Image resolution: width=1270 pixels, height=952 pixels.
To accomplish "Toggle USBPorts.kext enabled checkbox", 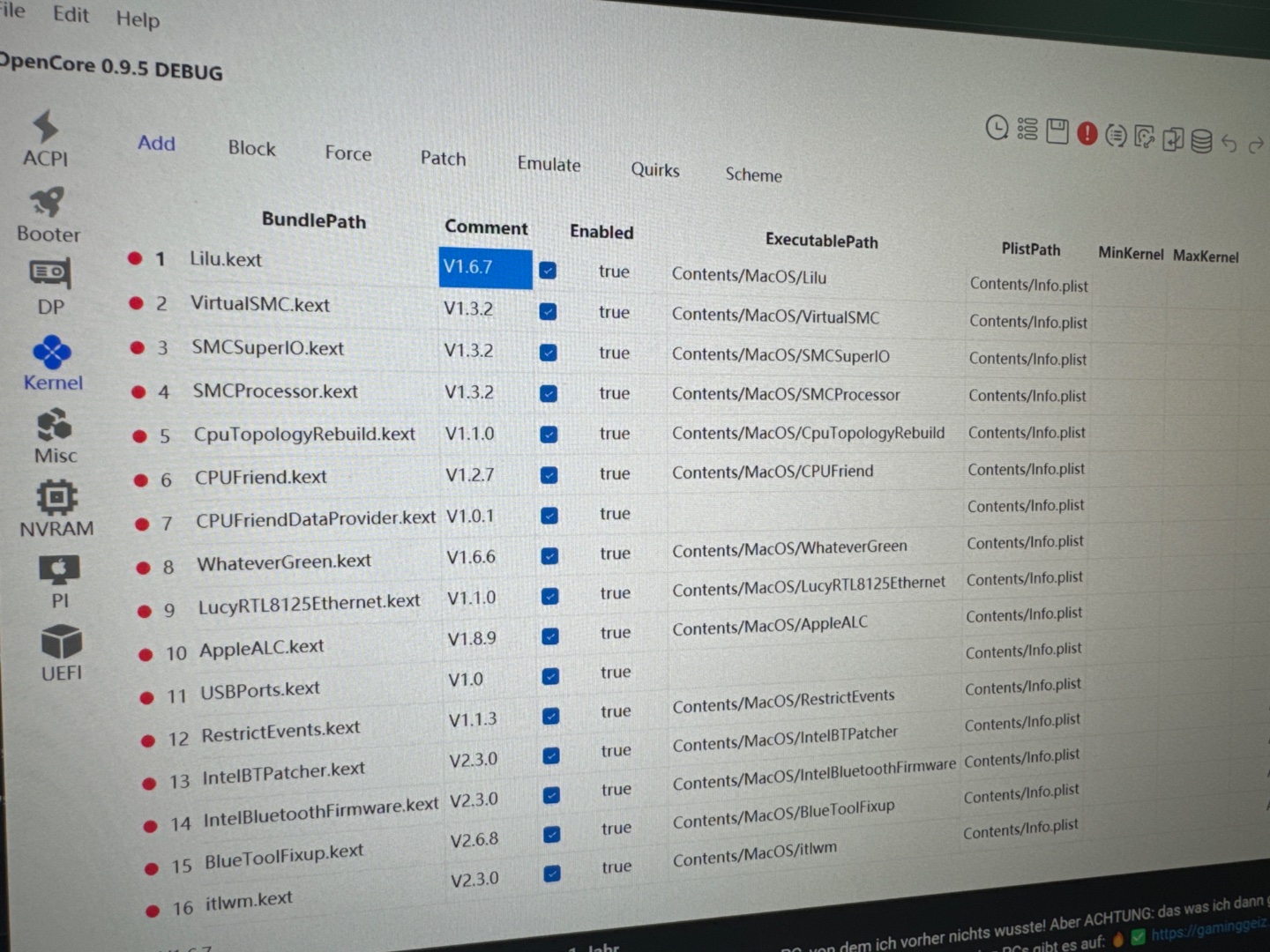I will pyautogui.click(x=550, y=675).
